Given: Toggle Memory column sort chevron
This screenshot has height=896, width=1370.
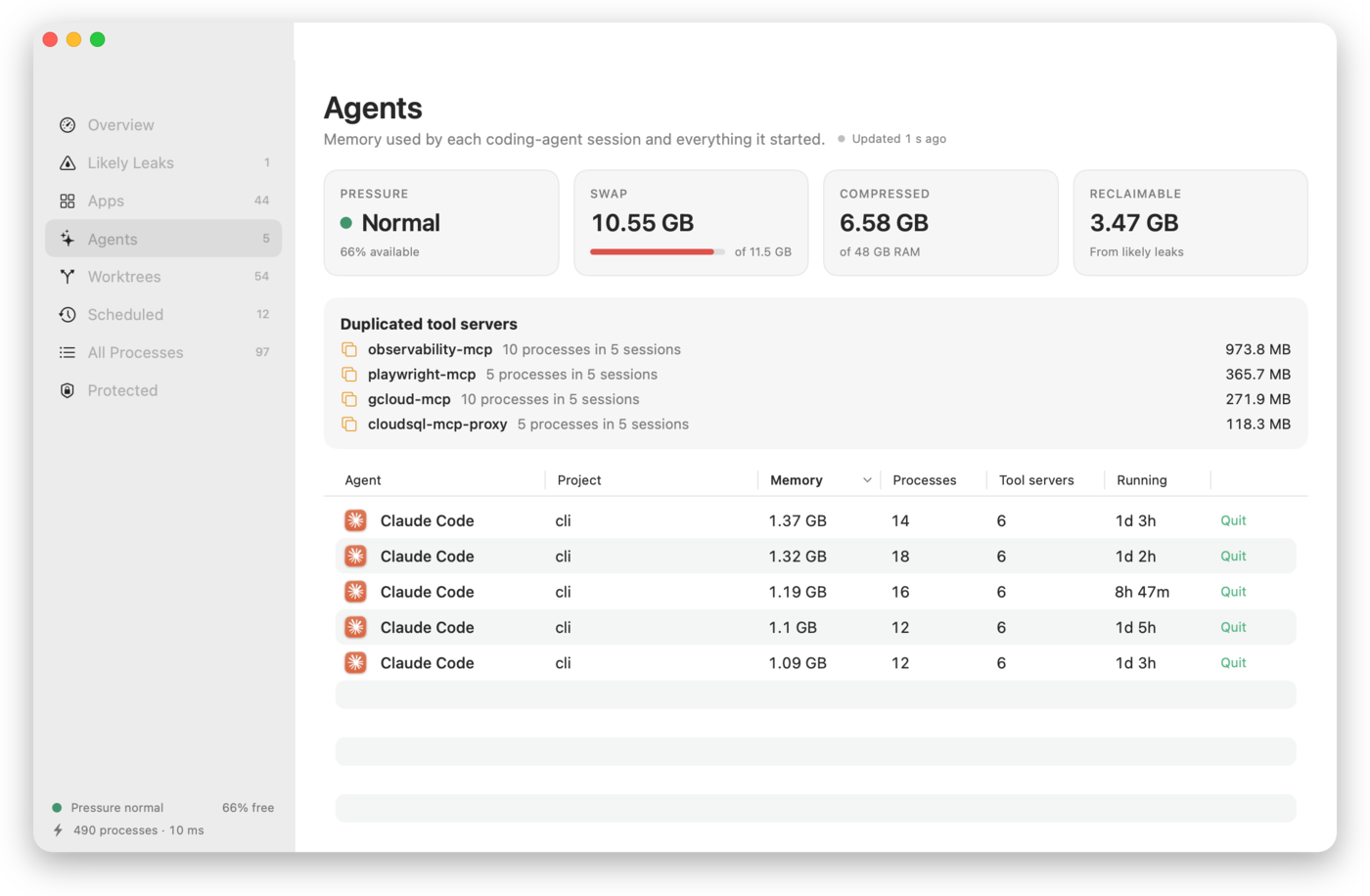Looking at the screenshot, I should (x=867, y=480).
